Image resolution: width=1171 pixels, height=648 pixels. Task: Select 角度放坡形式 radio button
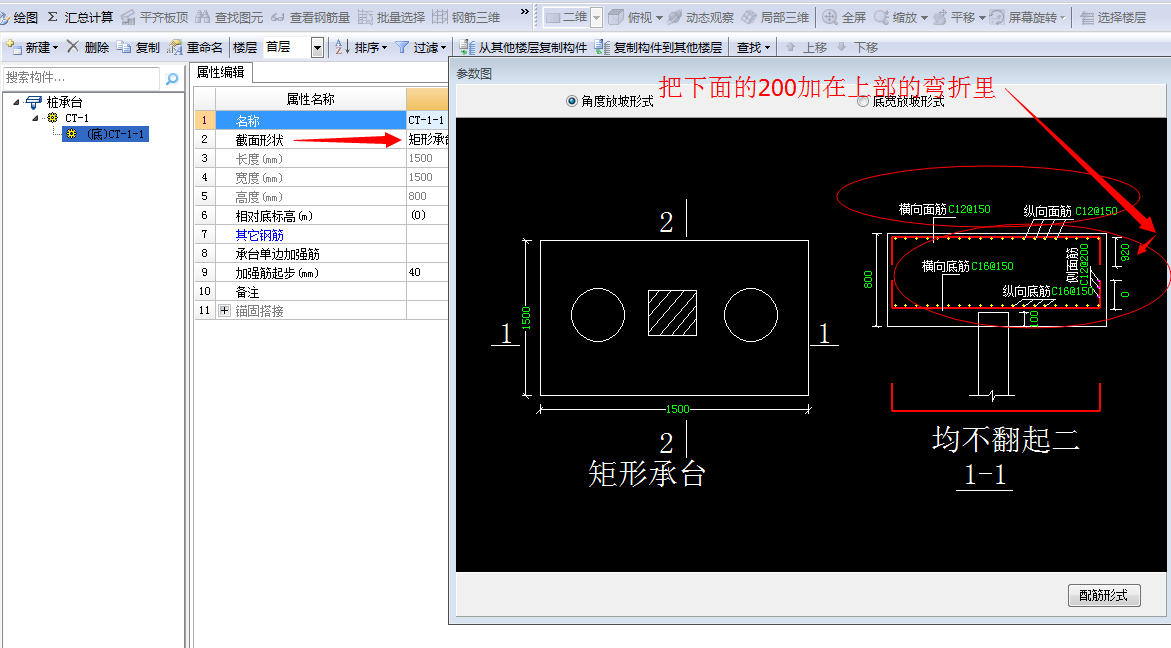tap(572, 101)
